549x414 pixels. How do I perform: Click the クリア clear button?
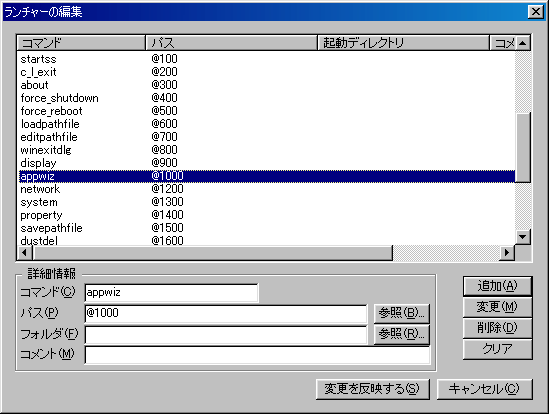(498, 349)
